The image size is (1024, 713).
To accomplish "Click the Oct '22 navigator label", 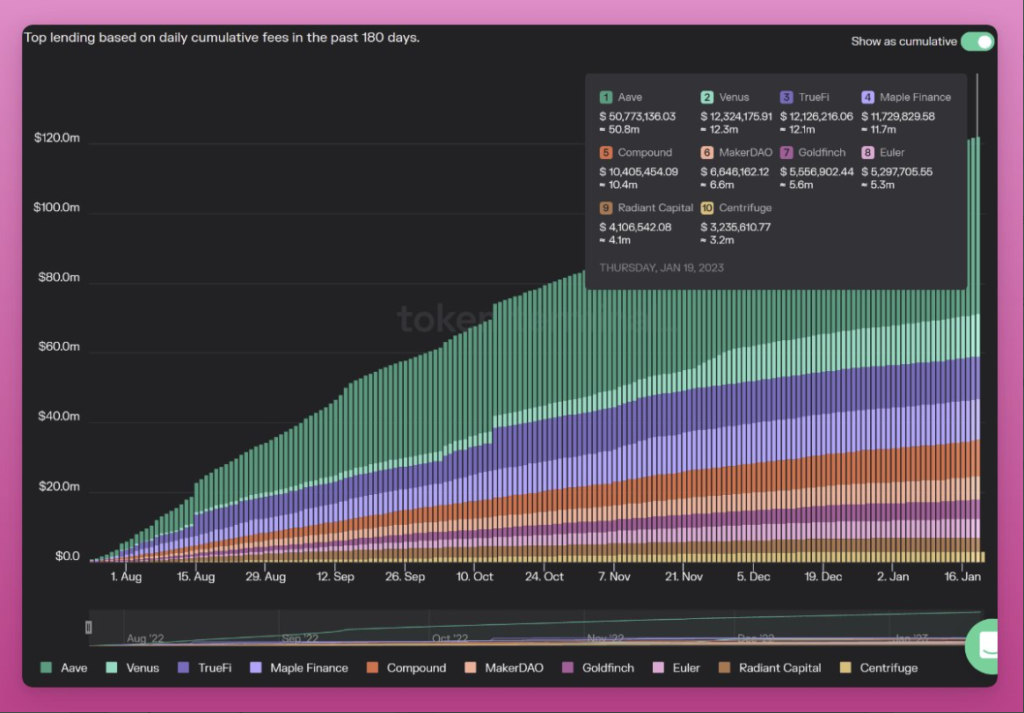I will tap(450, 639).
